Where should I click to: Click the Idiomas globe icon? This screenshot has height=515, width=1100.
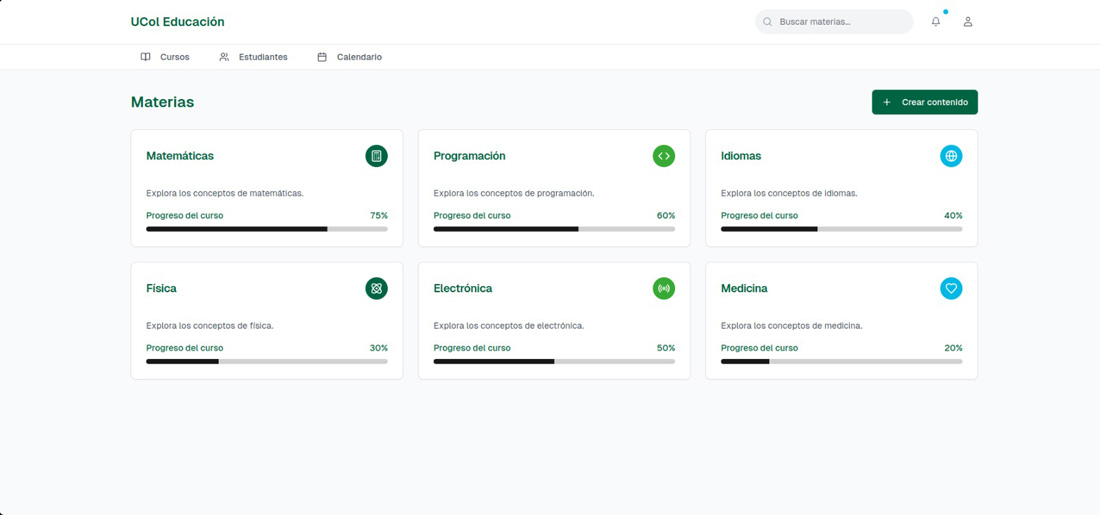point(951,156)
